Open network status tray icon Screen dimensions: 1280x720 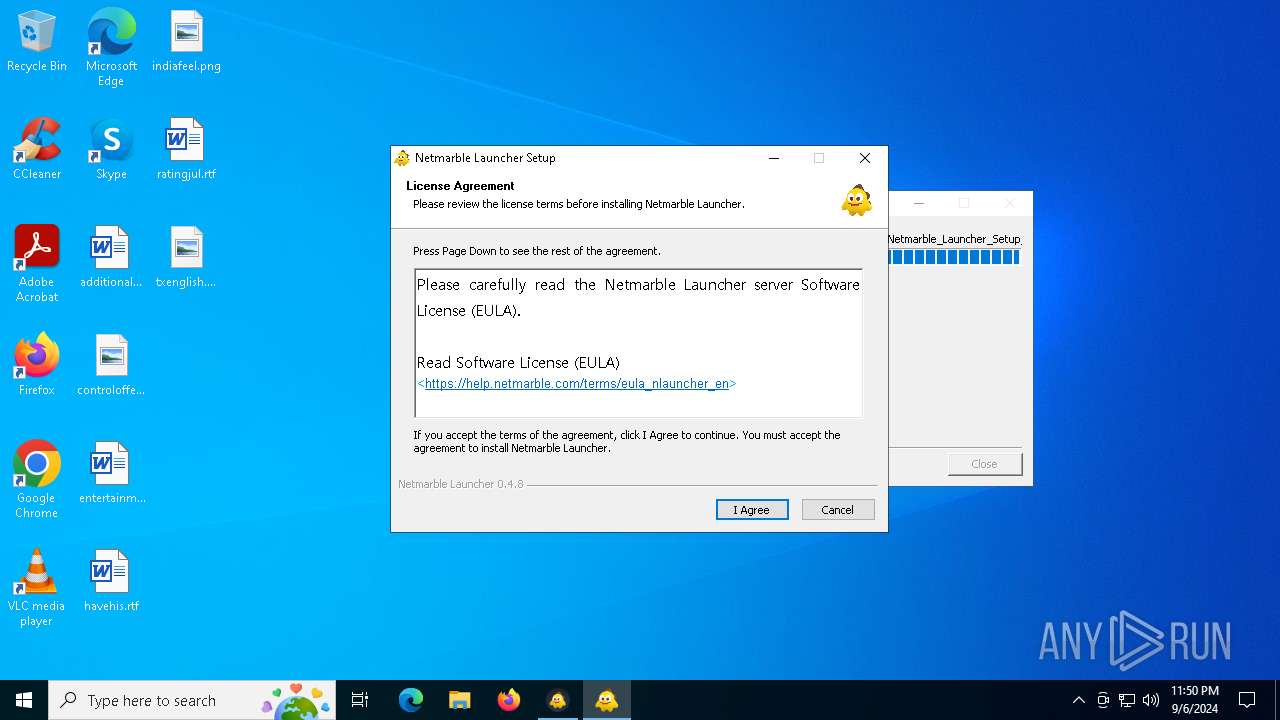click(x=1127, y=700)
